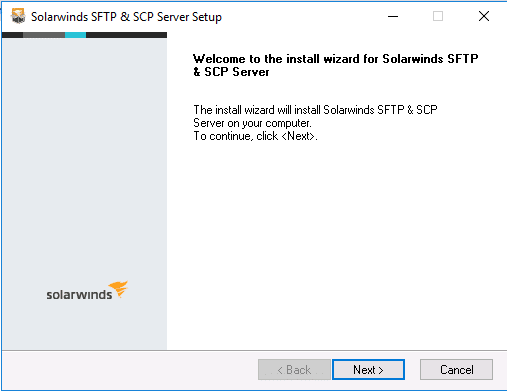Minimize the SFTP & SCP Server Setup window
Viewport: 507px width, 391px height.
393,16
